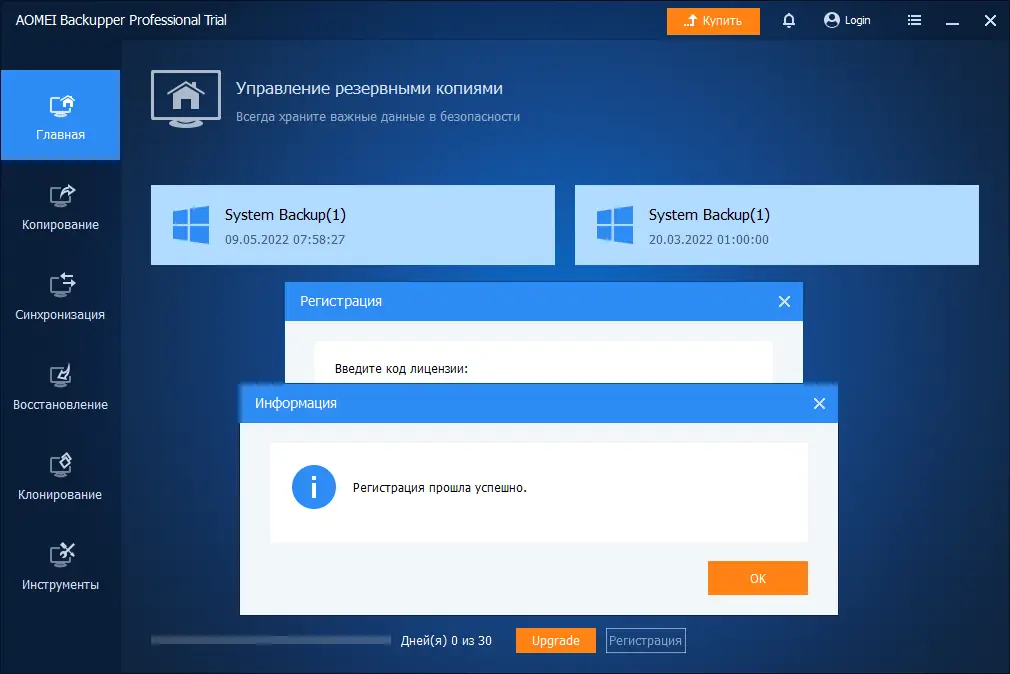Select System Backup(1) dated 09.05.2022
Image resolution: width=1010 pixels, height=674 pixels.
tap(353, 225)
